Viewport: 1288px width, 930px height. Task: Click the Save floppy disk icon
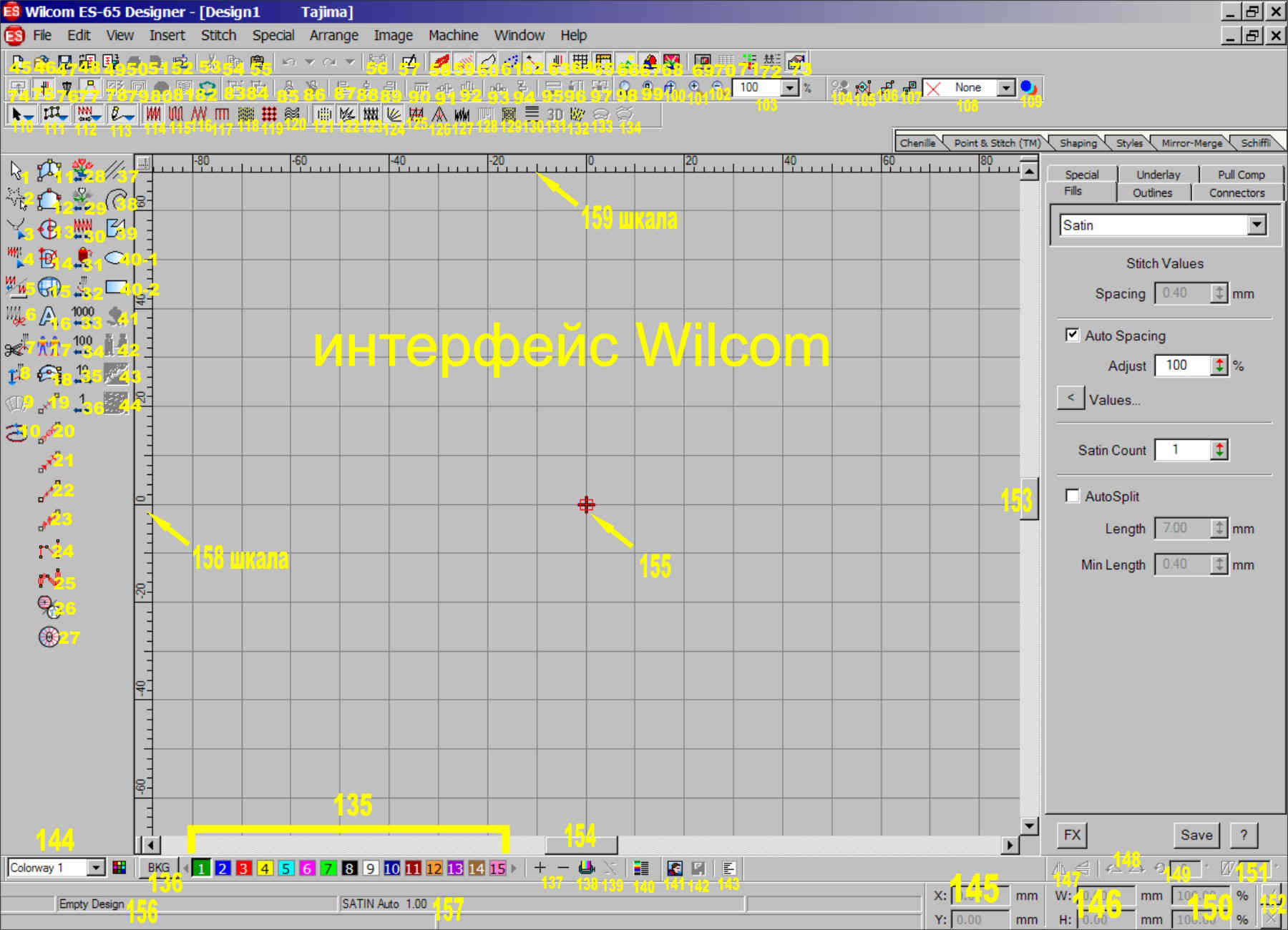(64, 62)
